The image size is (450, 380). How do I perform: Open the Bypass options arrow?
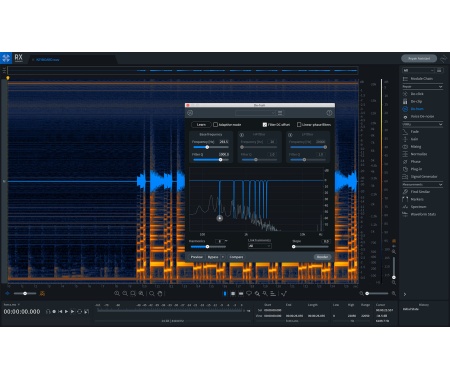pos(223,257)
